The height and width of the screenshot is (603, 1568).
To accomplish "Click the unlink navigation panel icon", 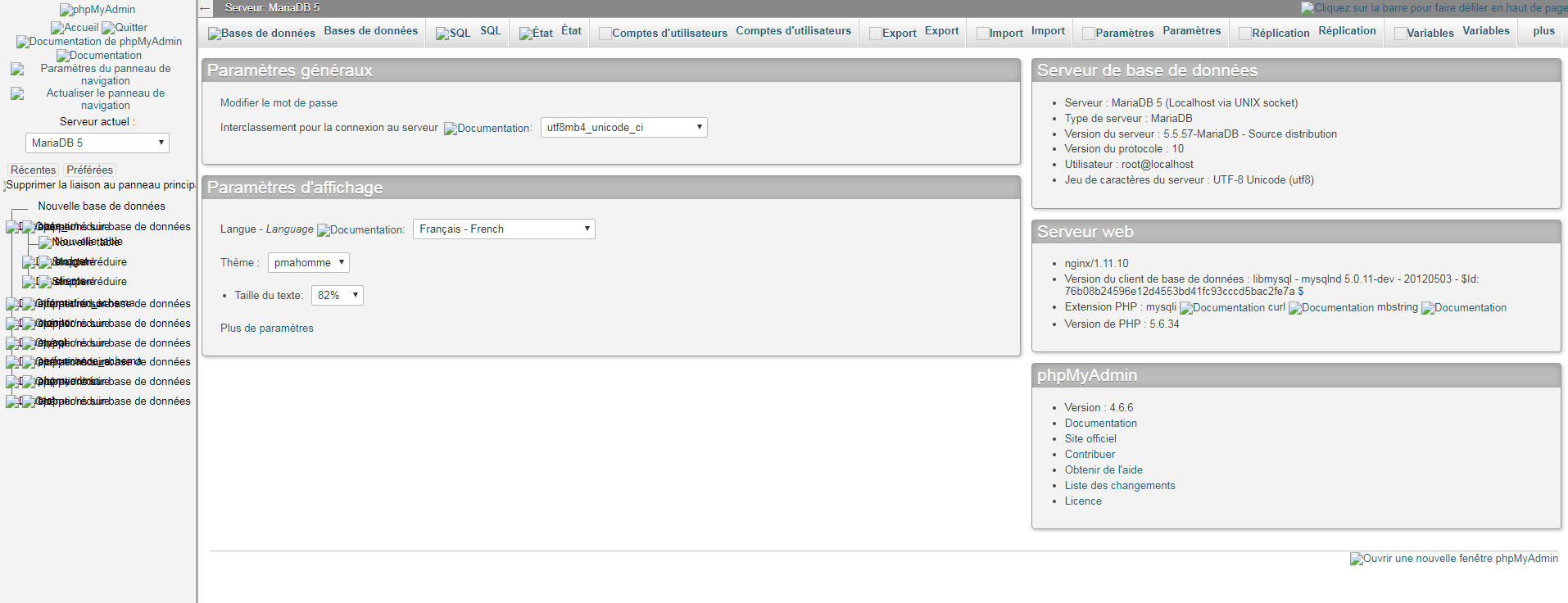I will (99, 185).
